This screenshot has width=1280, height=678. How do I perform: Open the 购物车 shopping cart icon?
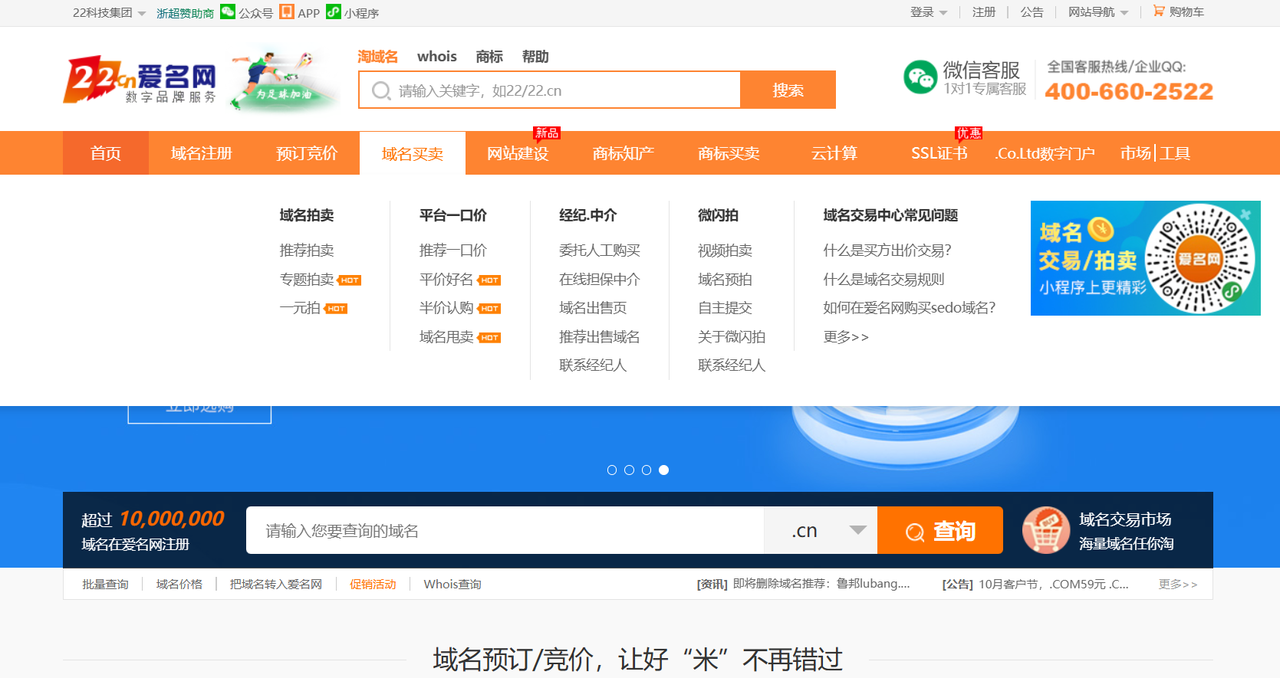click(x=1159, y=12)
